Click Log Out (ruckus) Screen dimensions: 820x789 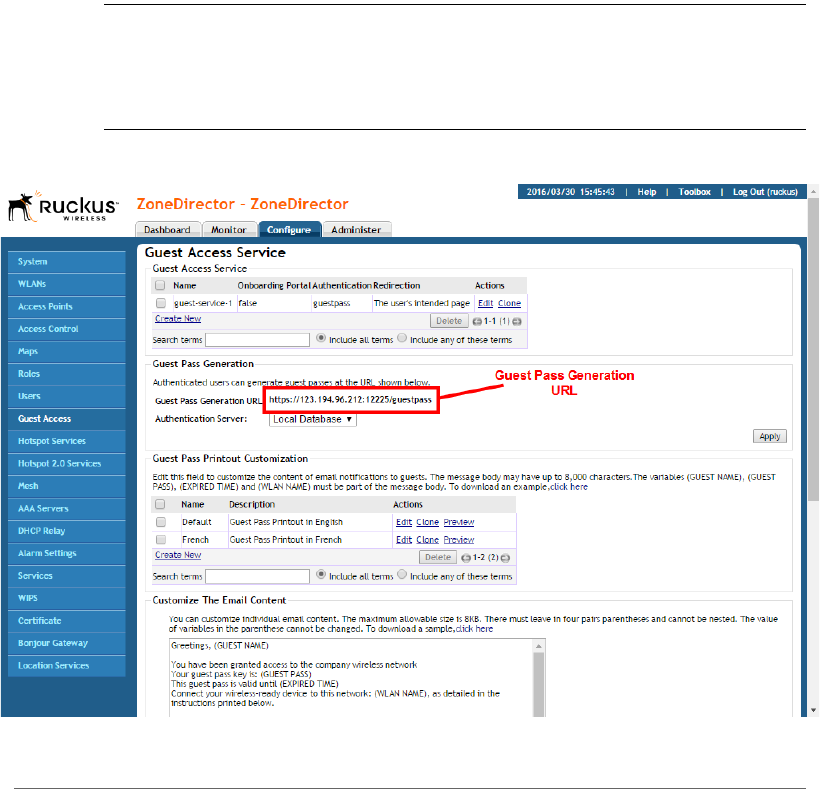765,192
